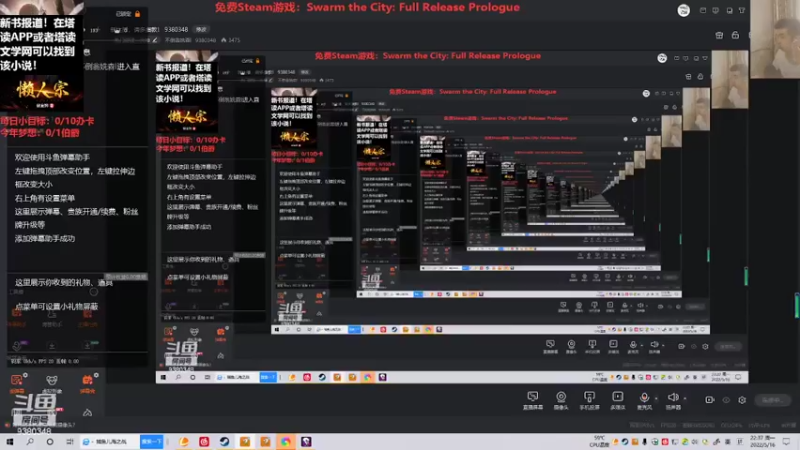Expand the microphone options arrow

point(656,398)
